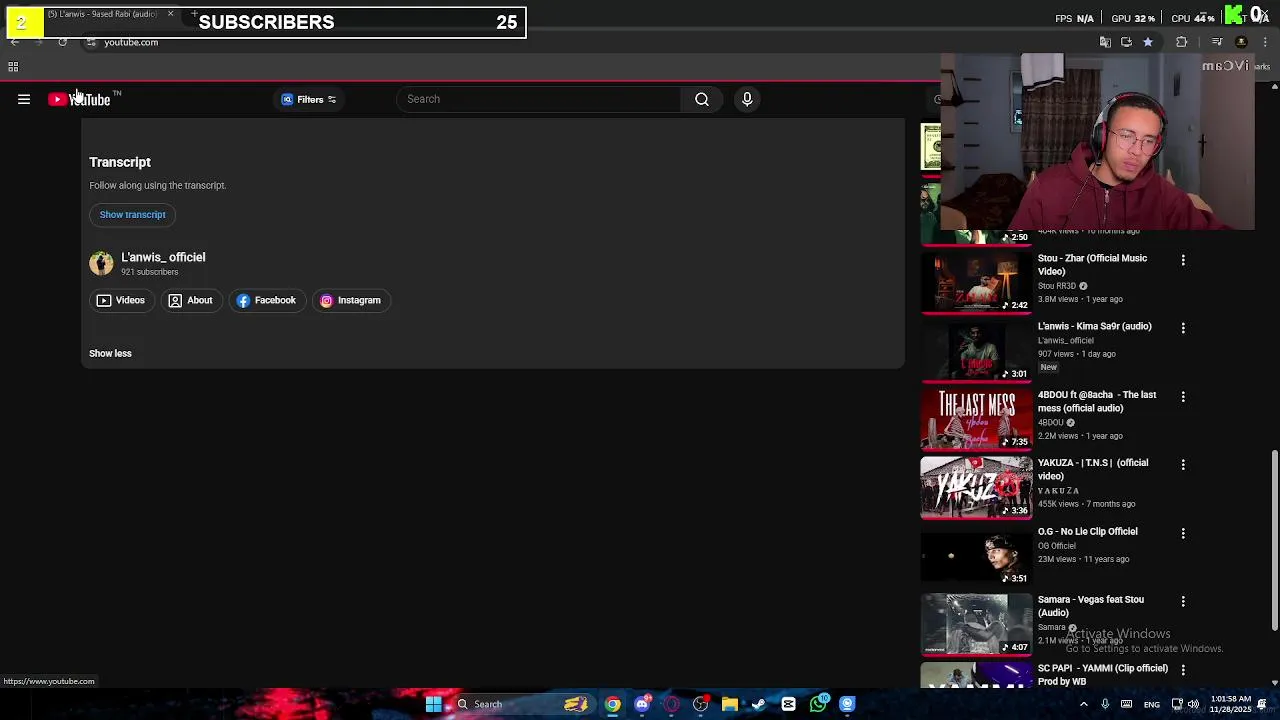Open the channel About chip
Viewport: 1280px width, 720px height.
tap(190, 300)
